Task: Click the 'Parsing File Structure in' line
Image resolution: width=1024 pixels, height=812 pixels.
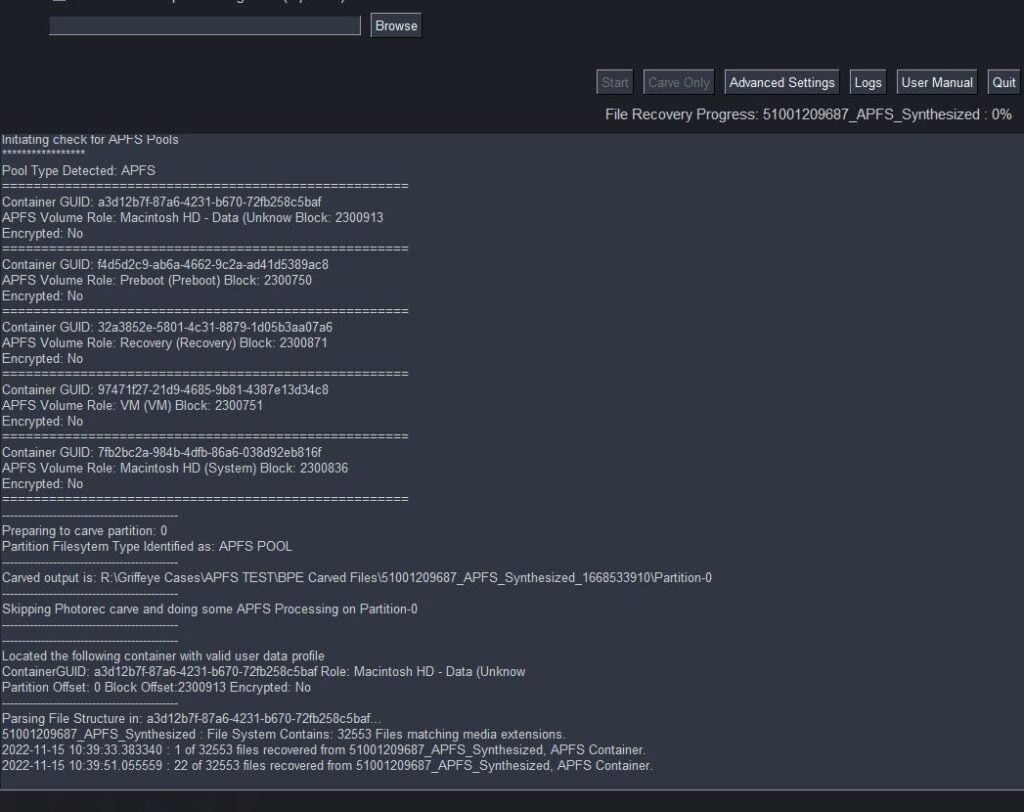Action: pyautogui.click(x=191, y=719)
